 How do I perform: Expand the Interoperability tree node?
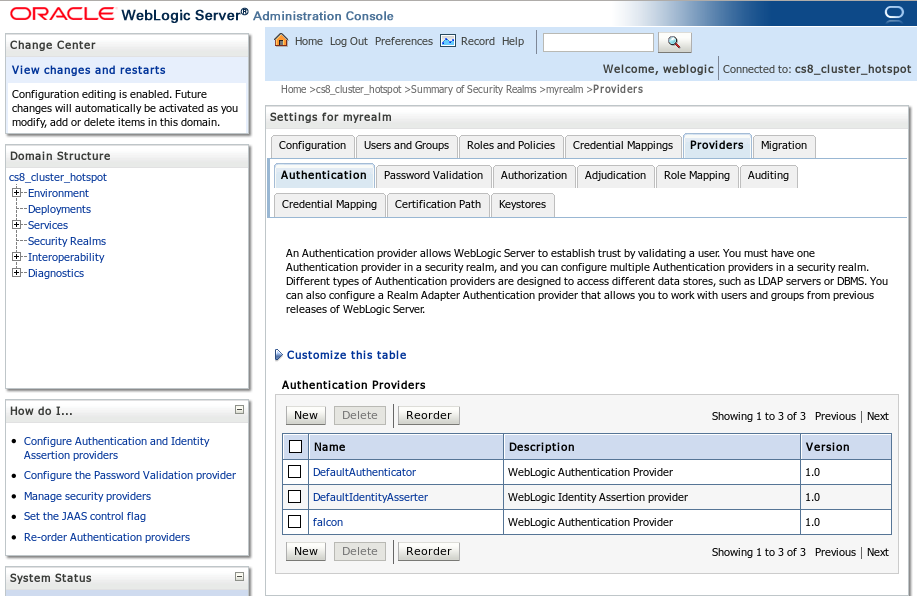click(16, 257)
